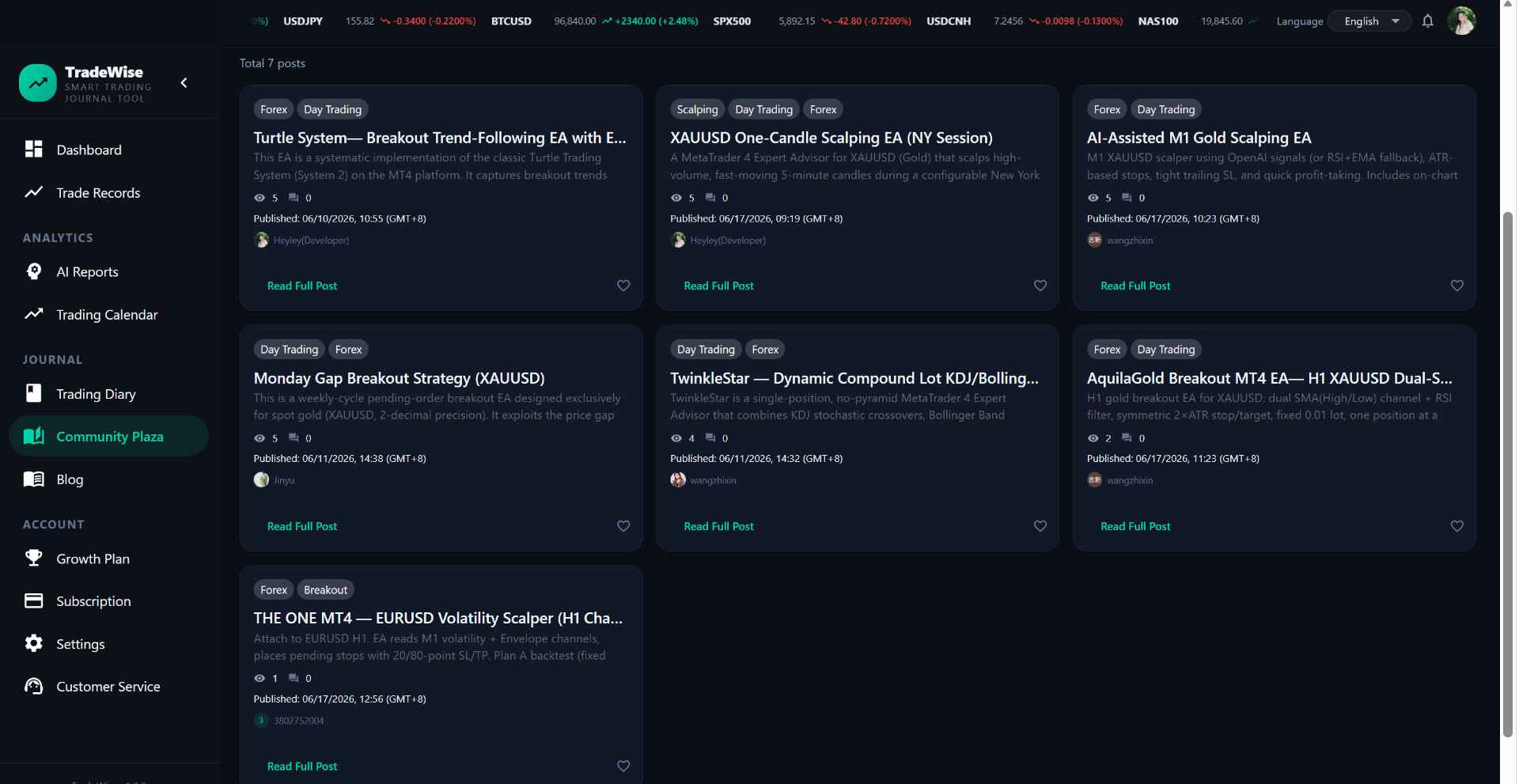Open the user profile avatar menu
Viewport: 1519px width, 784px height.
click(1461, 21)
